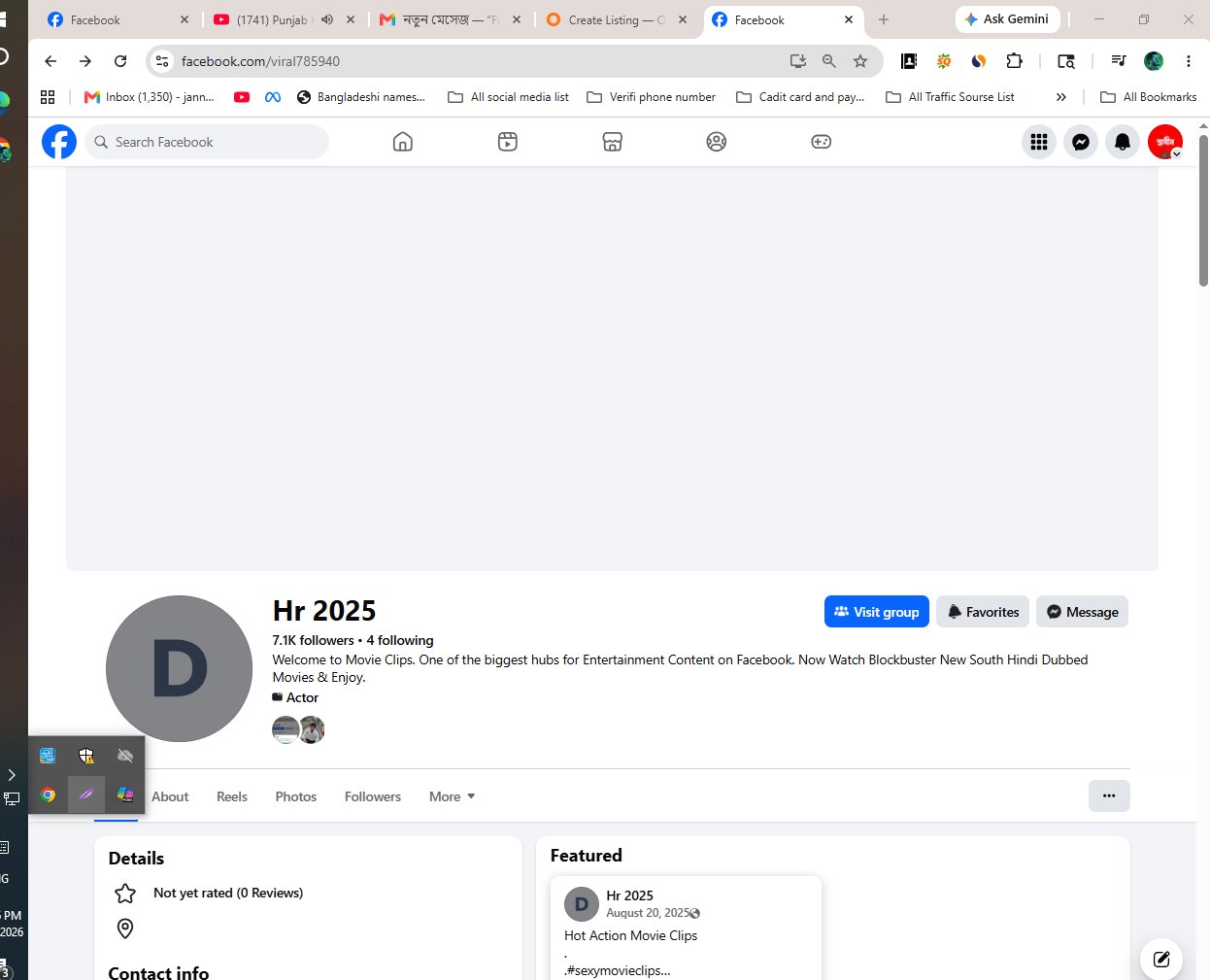Viewport: 1210px width, 980px height.
Task: Click the Favorites button
Action: coord(983,612)
